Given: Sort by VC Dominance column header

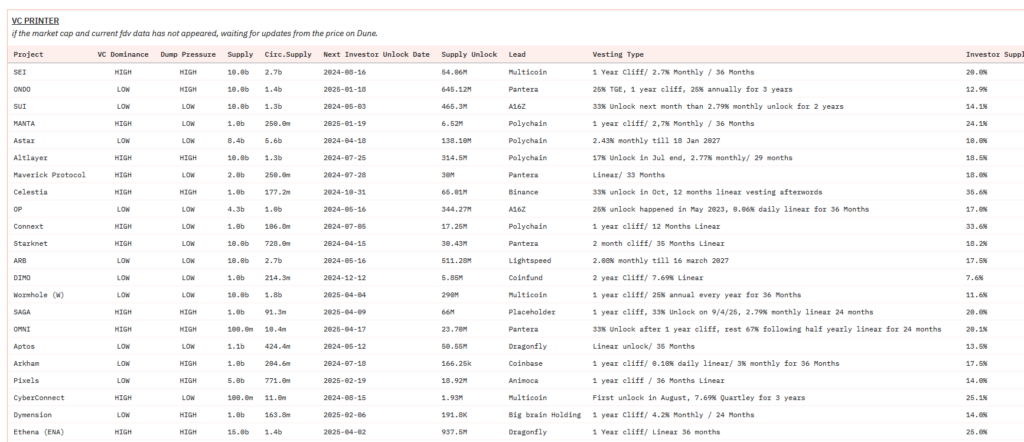Looking at the screenshot, I should pos(123,55).
